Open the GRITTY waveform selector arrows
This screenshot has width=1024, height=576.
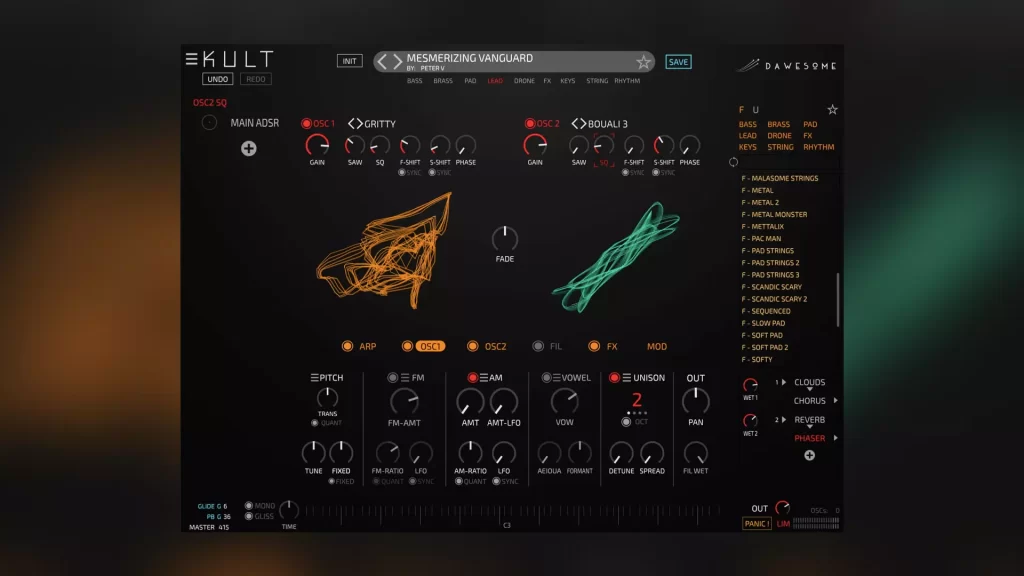tap(355, 123)
